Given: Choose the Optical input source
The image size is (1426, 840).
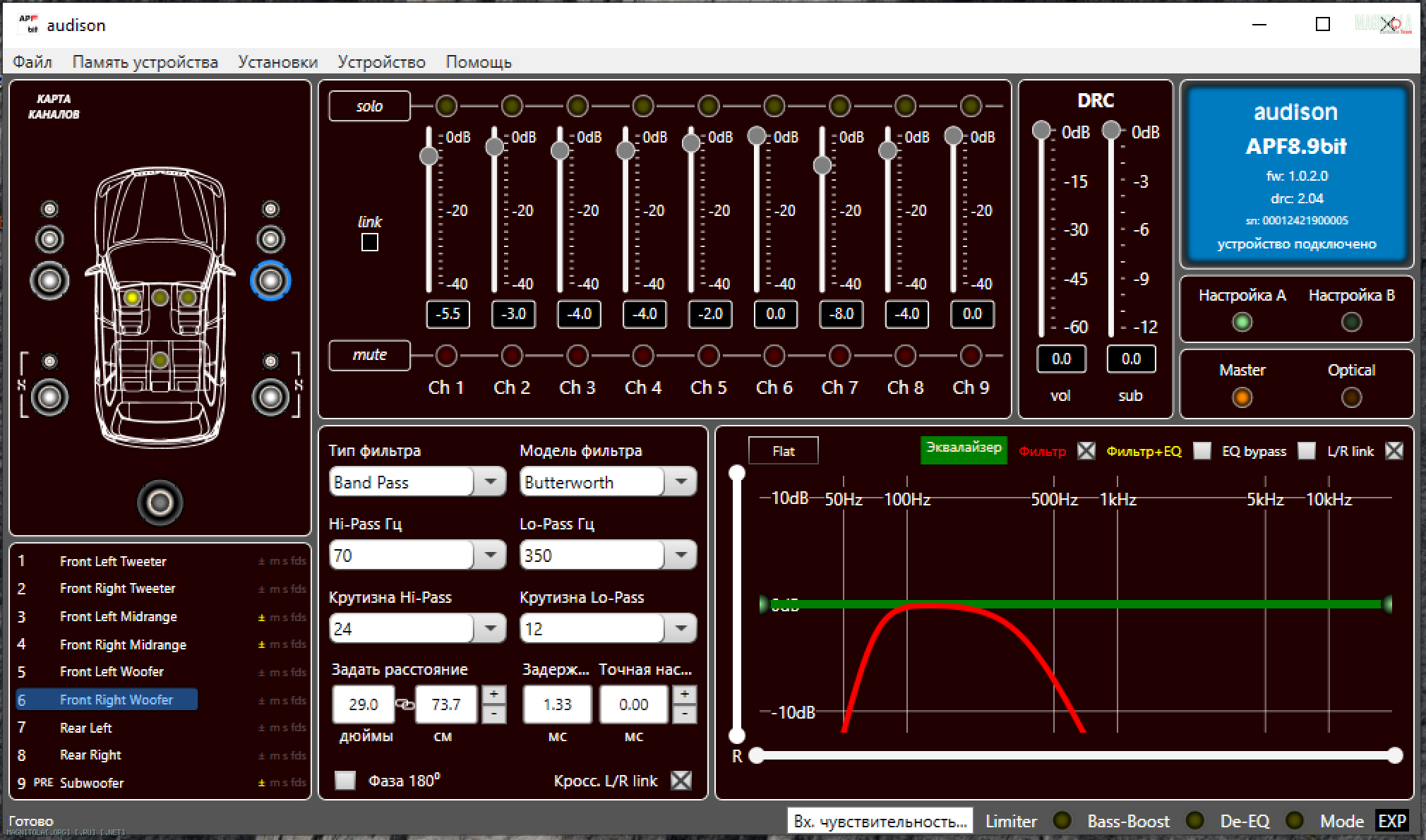Looking at the screenshot, I should click(1351, 397).
